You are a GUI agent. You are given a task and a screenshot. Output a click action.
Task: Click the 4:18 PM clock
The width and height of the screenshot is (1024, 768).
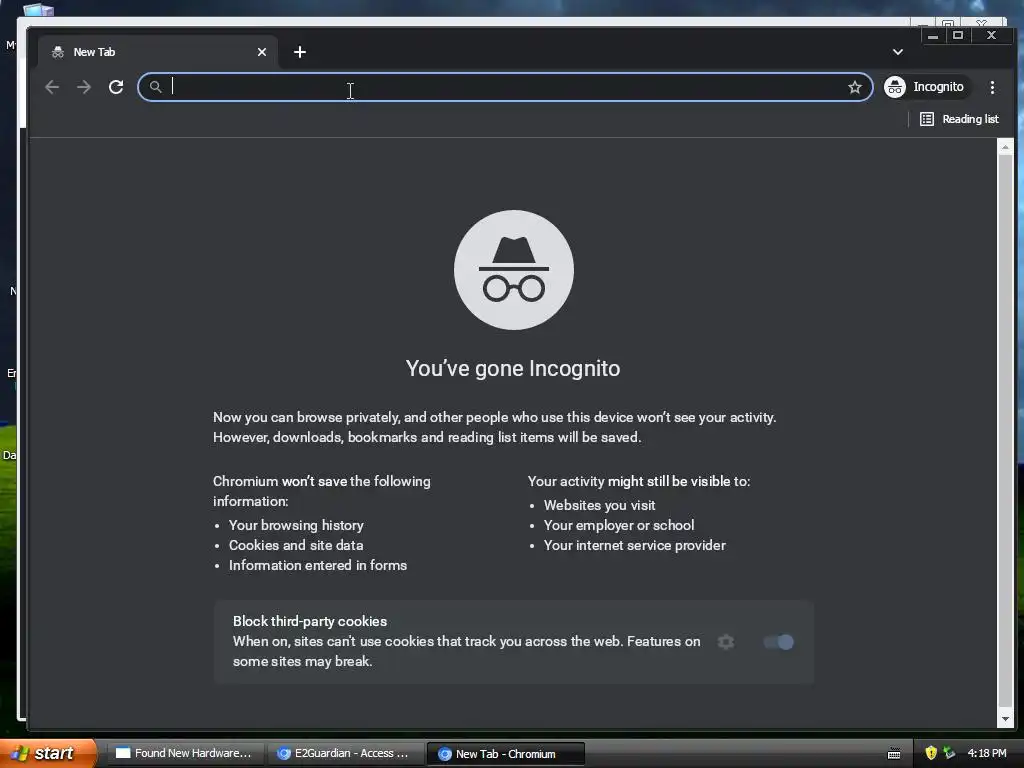coord(987,753)
